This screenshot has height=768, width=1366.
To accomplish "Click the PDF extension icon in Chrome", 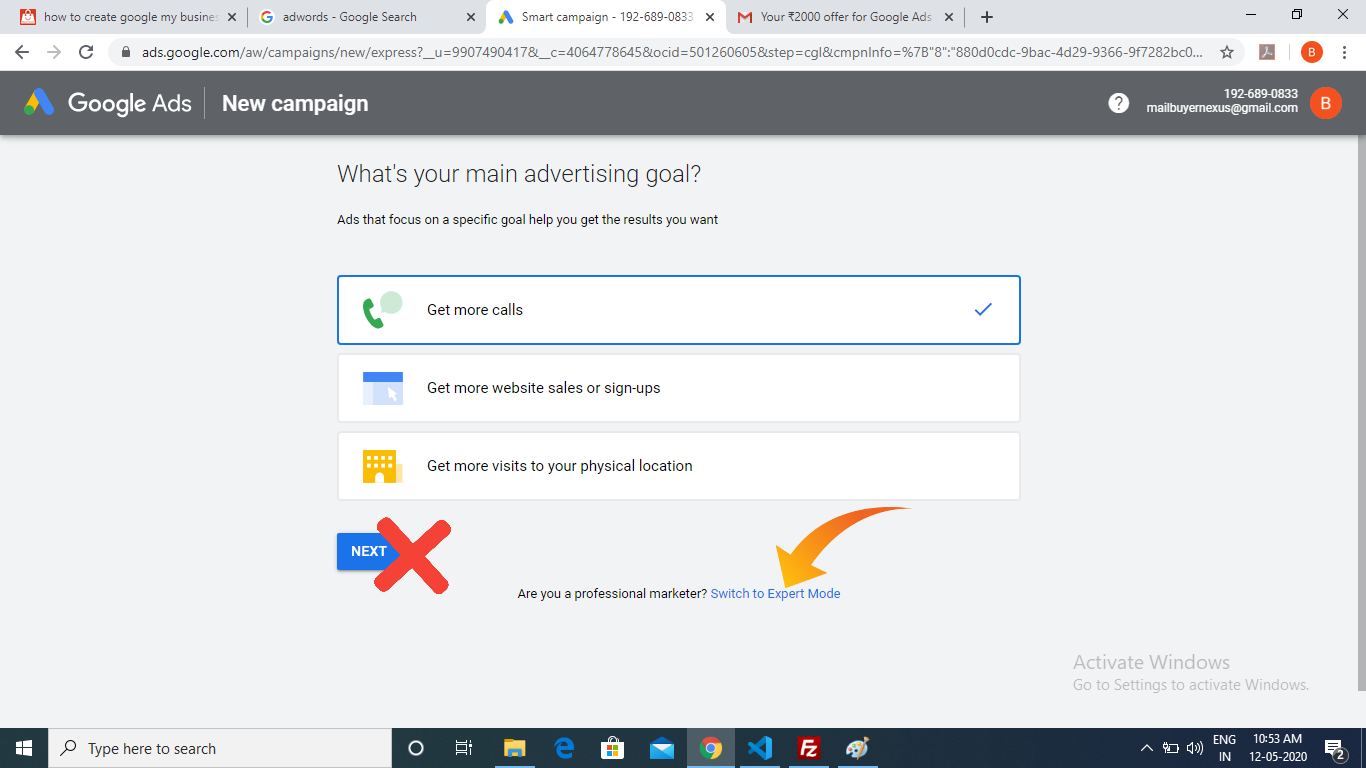I will (1267, 52).
